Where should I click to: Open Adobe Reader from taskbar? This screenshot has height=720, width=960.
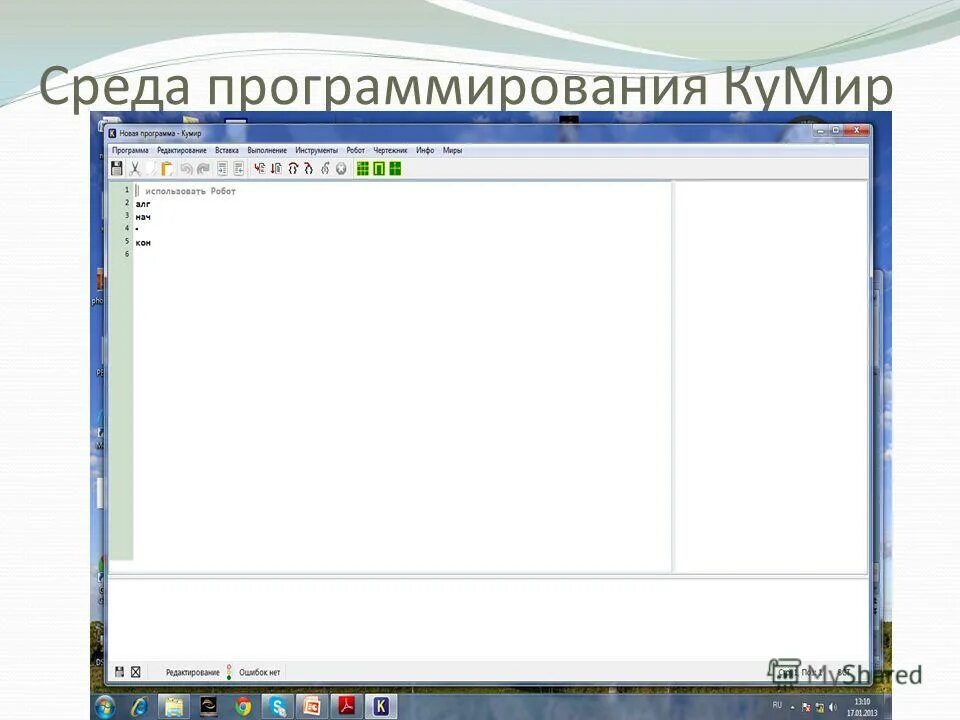(x=347, y=707)
